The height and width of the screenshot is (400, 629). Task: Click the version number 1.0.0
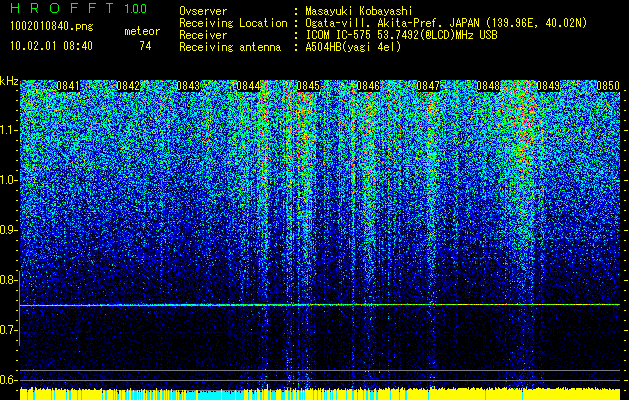pos(136,8)
